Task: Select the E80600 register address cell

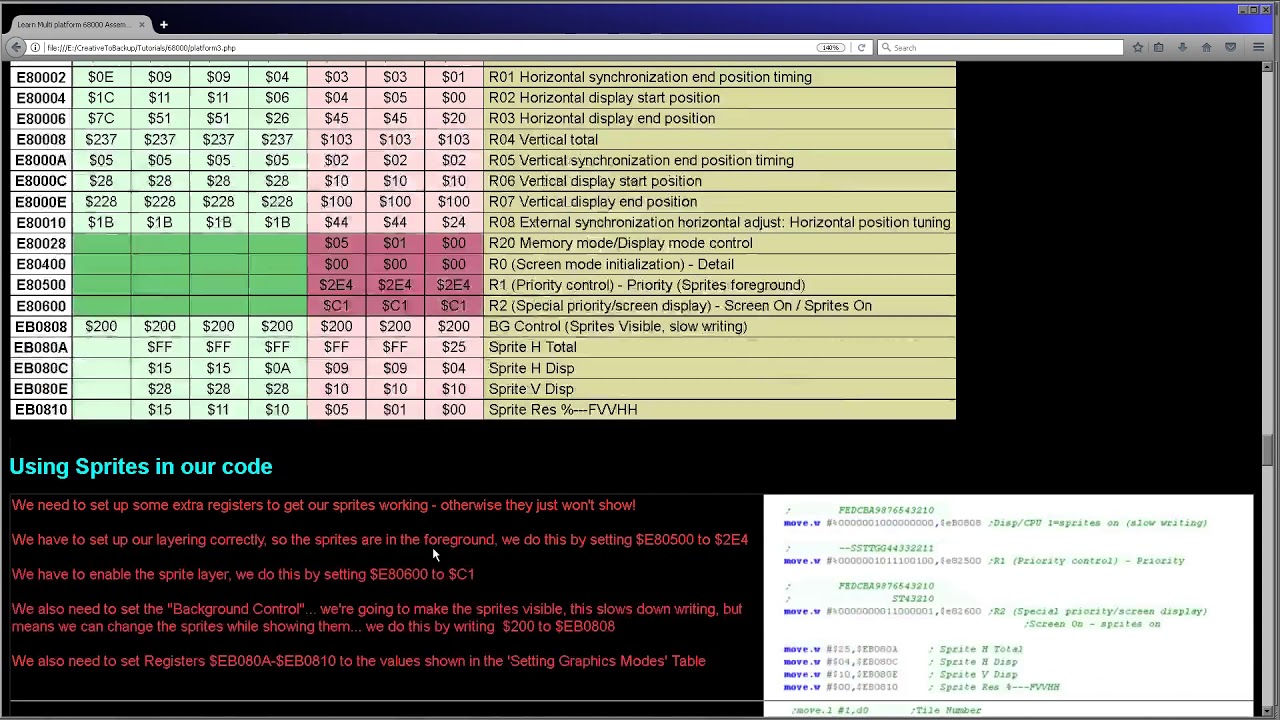Action: click(41, 306)
